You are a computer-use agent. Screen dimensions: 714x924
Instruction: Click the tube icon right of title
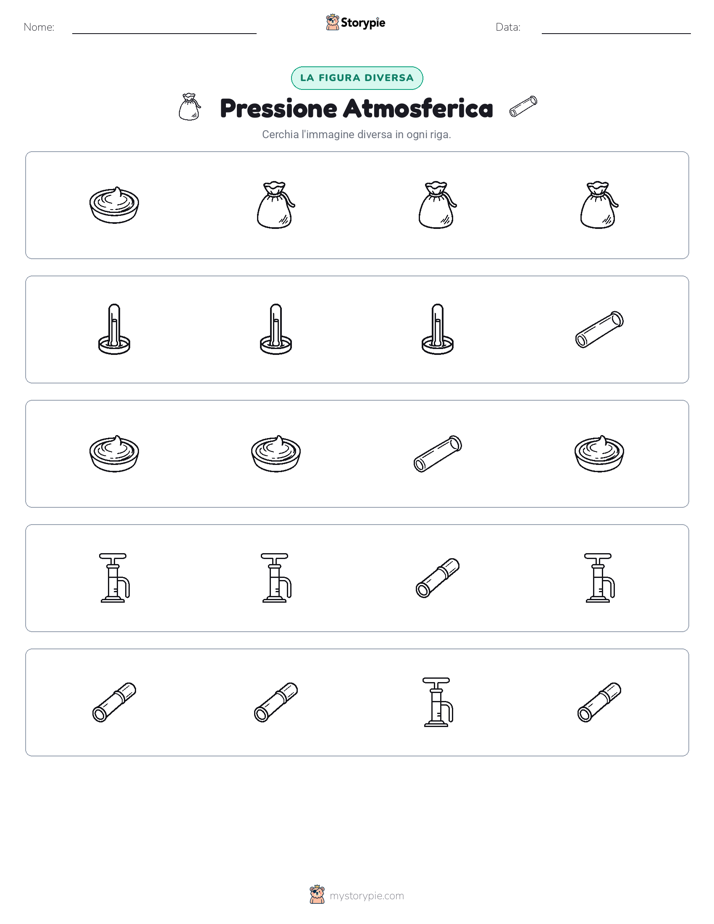523,107
